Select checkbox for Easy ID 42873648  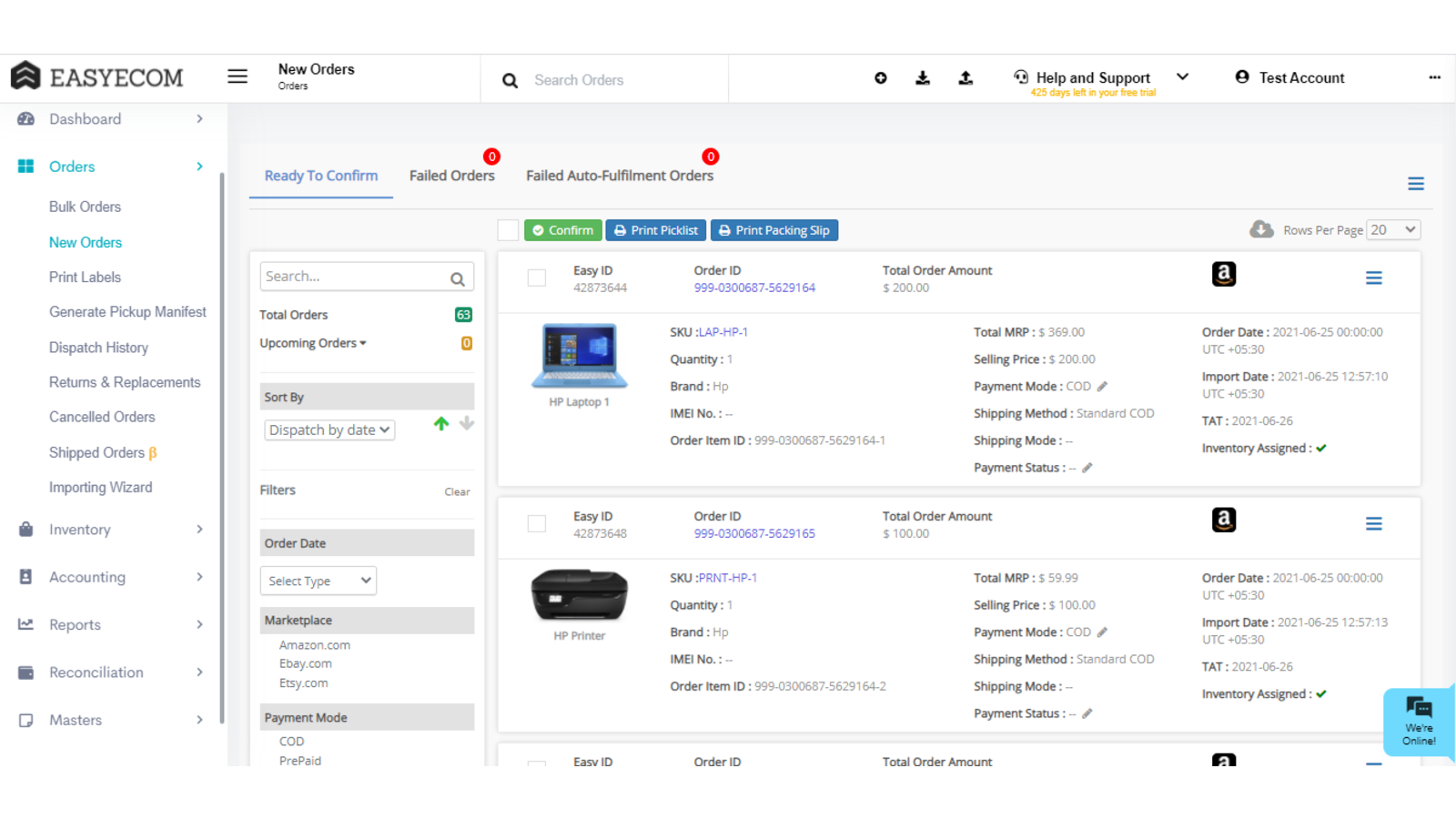537,523
